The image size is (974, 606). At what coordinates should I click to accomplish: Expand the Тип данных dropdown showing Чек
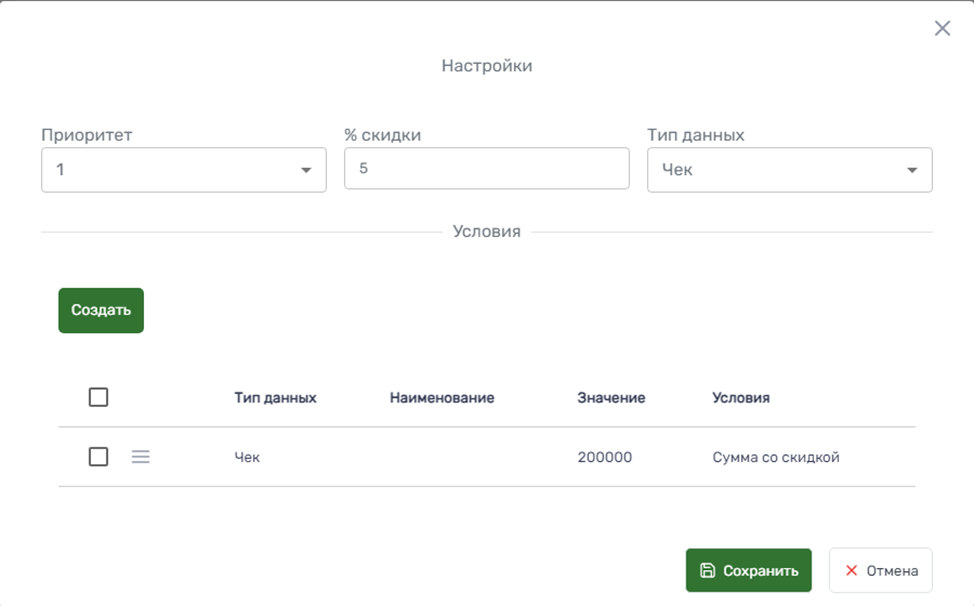pos(789,170)
